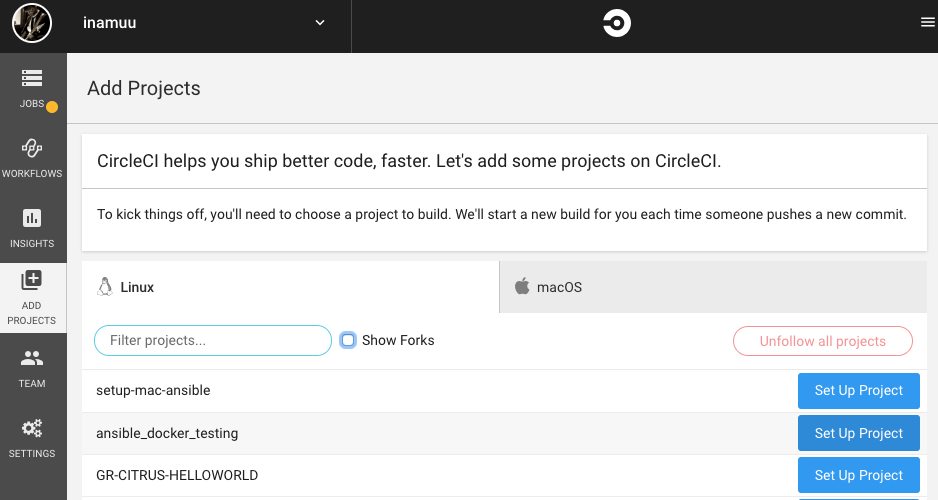This screenshot has height=500, width=938.
Task: Set up project for GR-CITRUS-HELLOWORLD
Action: (x=858, y=475)
